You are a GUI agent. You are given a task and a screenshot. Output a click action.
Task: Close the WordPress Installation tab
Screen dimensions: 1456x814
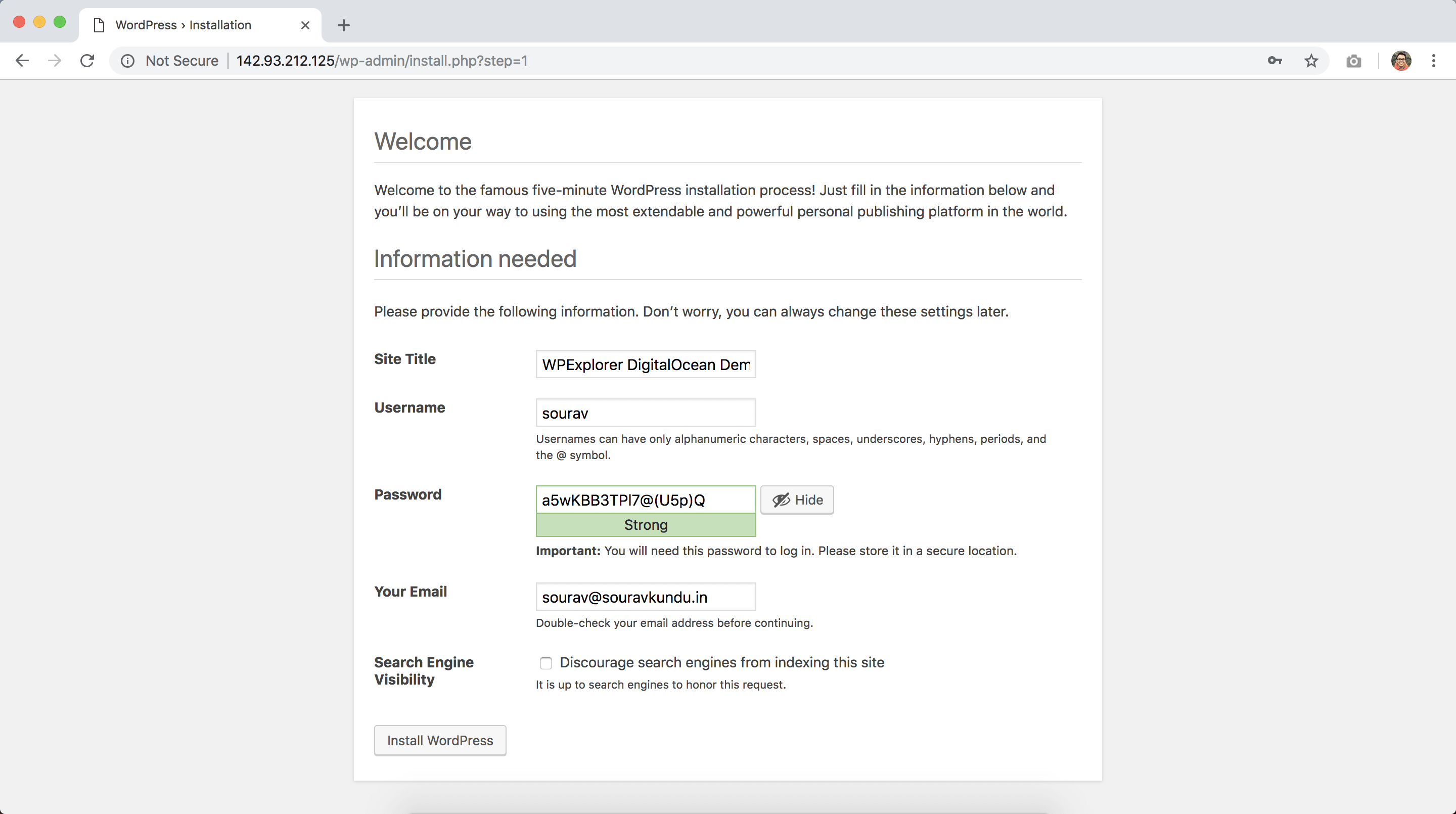point(305,25)
